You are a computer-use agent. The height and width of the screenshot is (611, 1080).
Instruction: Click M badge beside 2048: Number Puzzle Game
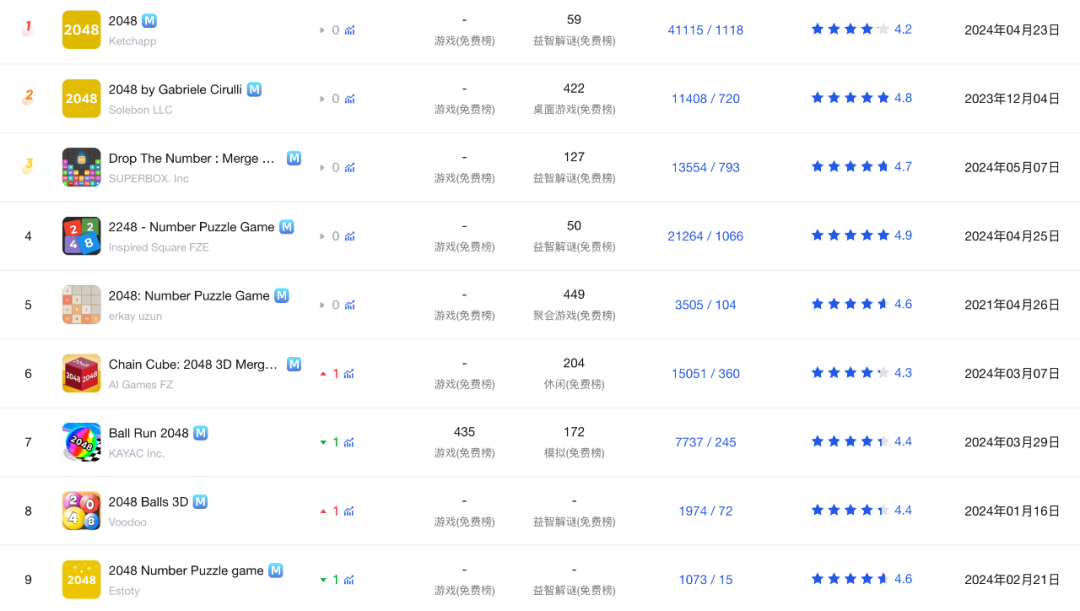(282, 296)
